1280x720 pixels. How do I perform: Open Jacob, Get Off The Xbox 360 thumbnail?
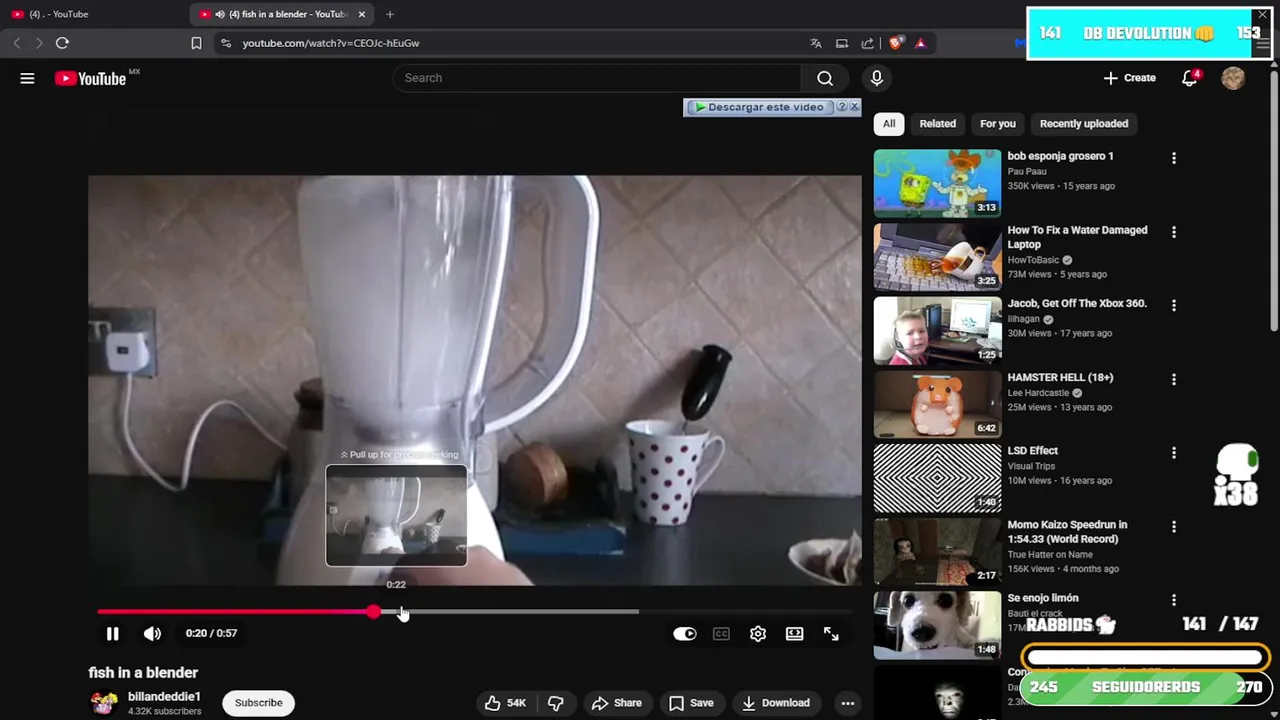[x=937, y=330]
